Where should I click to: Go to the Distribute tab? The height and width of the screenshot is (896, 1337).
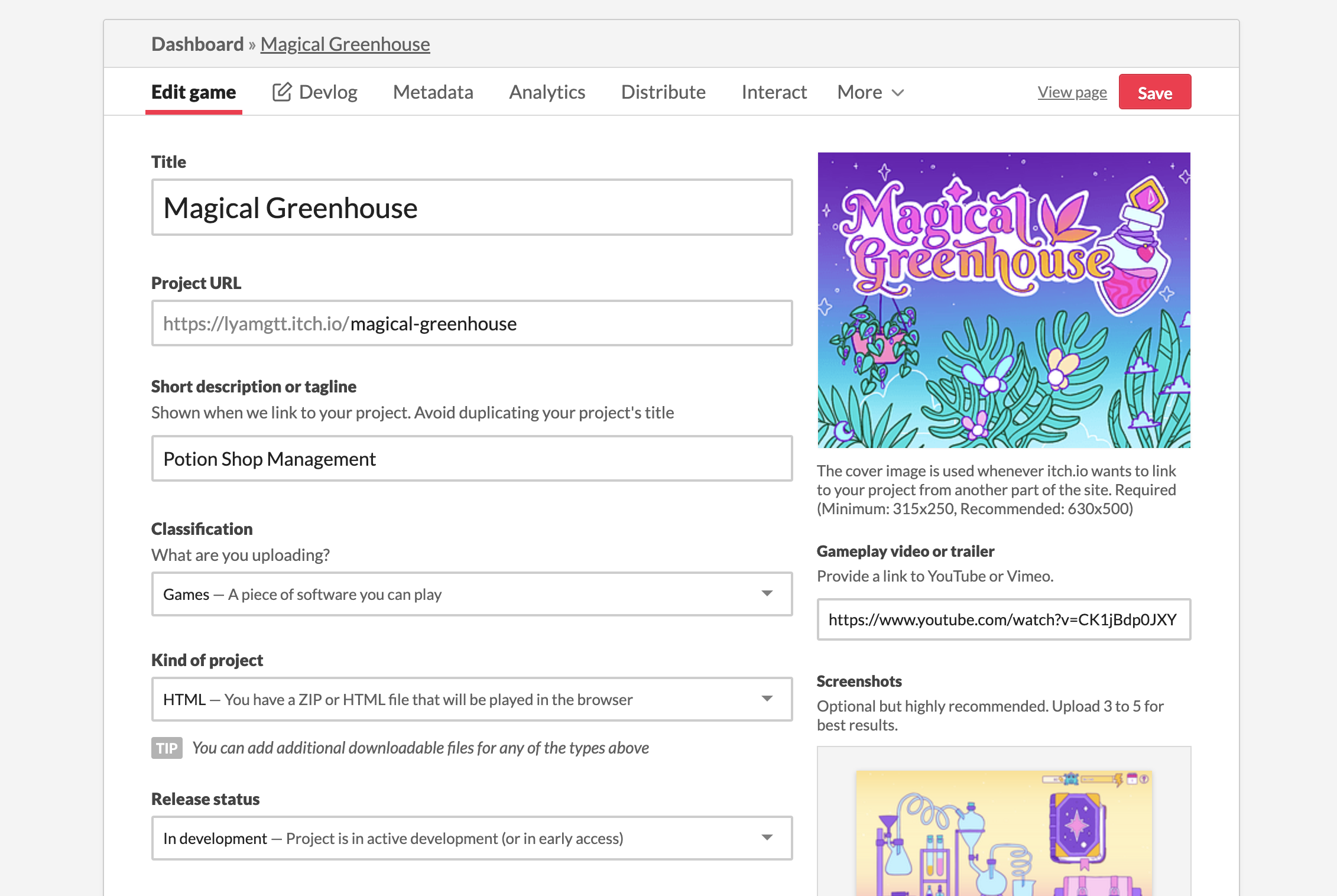[663, 92]
